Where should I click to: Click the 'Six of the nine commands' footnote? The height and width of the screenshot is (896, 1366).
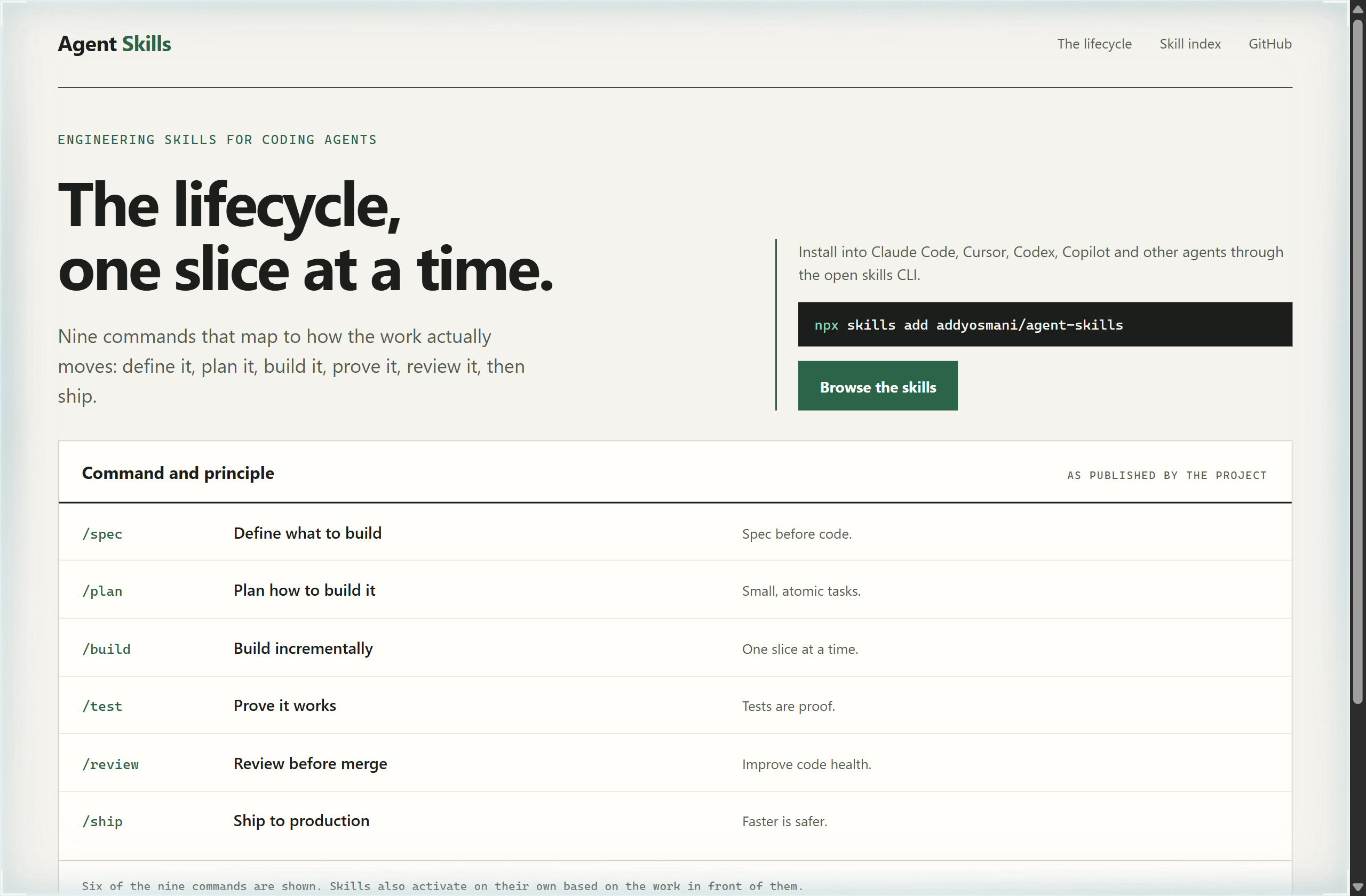click(x=442, y=886)
